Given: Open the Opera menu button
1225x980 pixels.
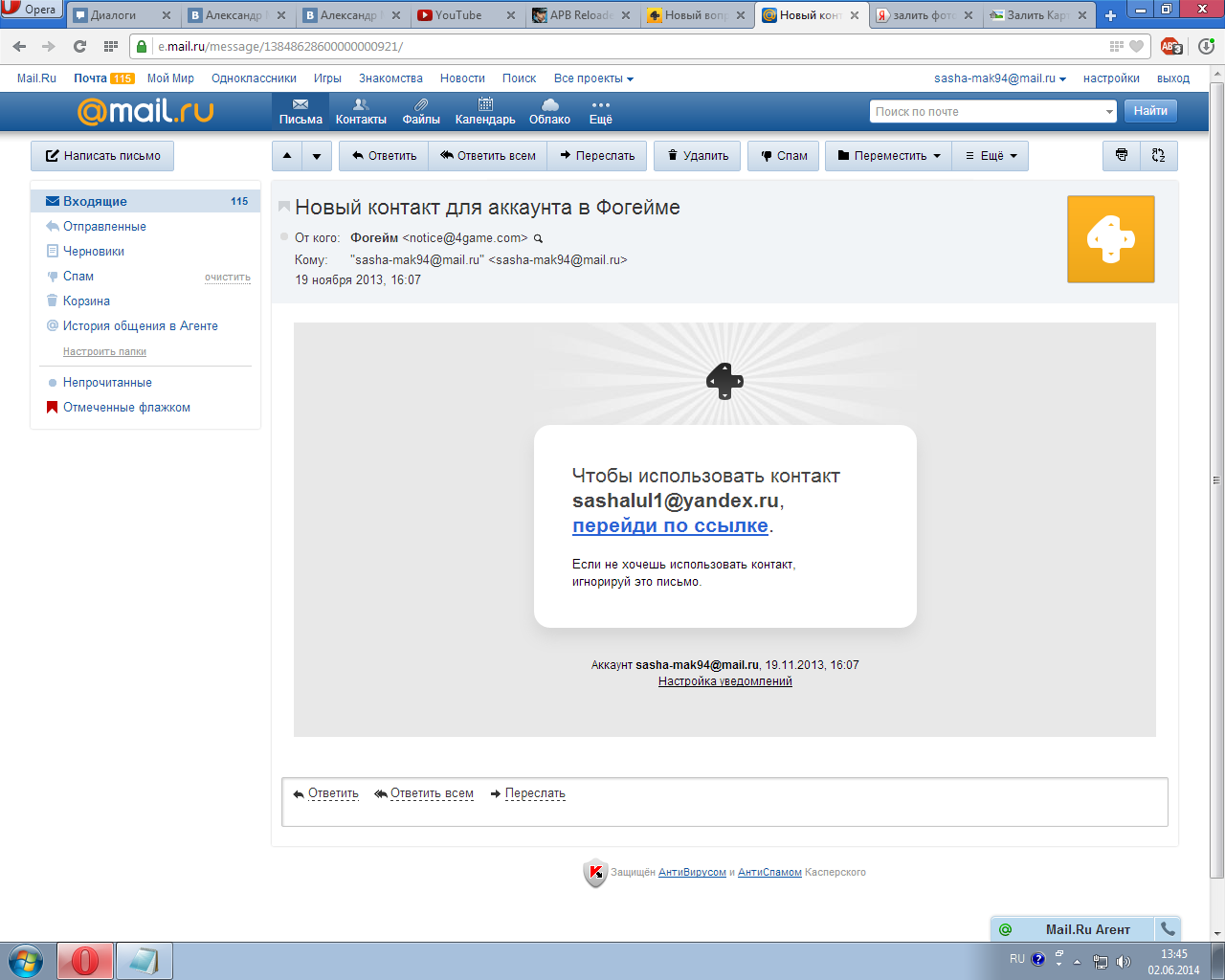Looking at the screenshot, I should (31, 10).
